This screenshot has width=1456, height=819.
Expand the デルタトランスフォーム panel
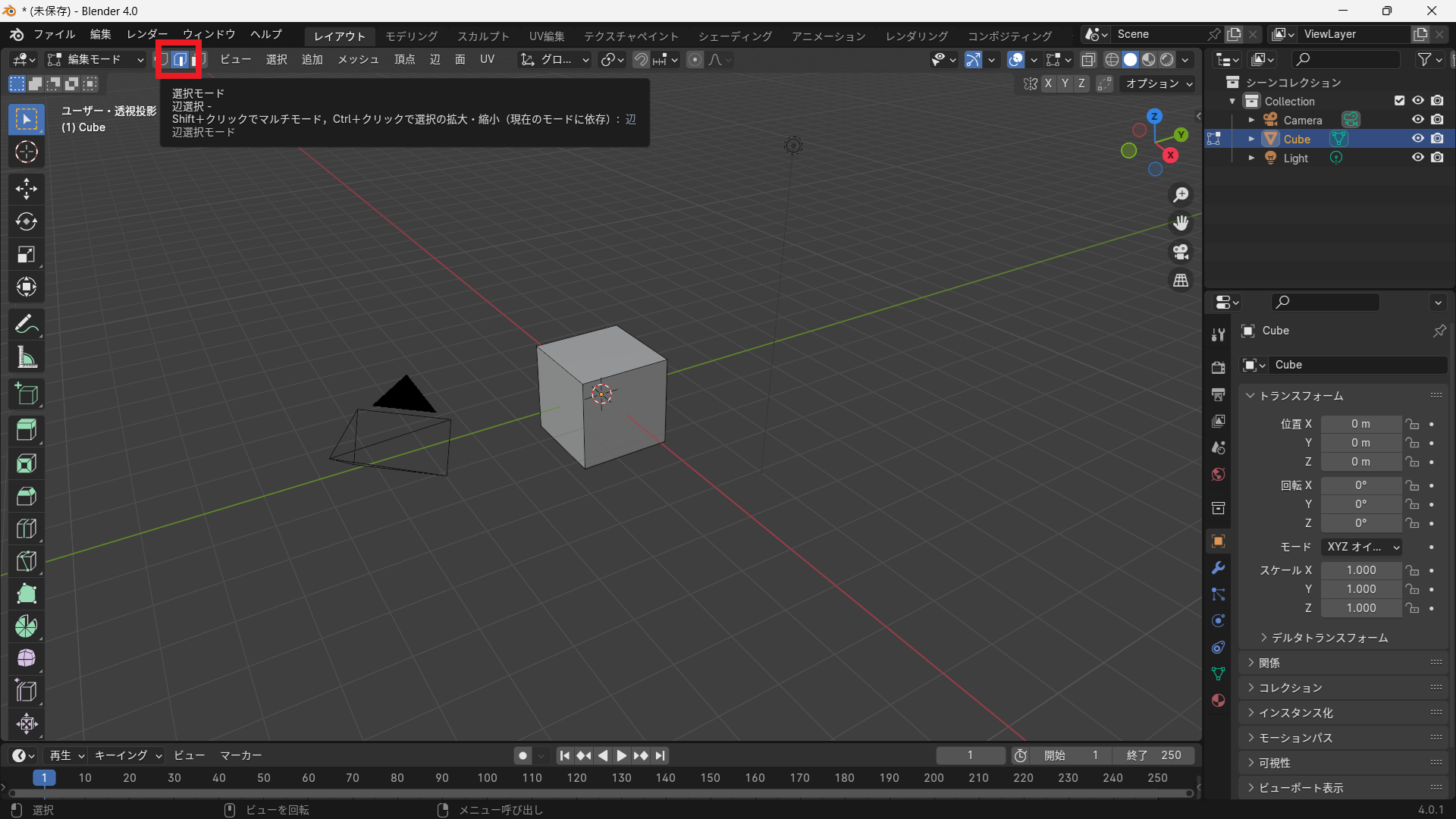point(1329,638)
